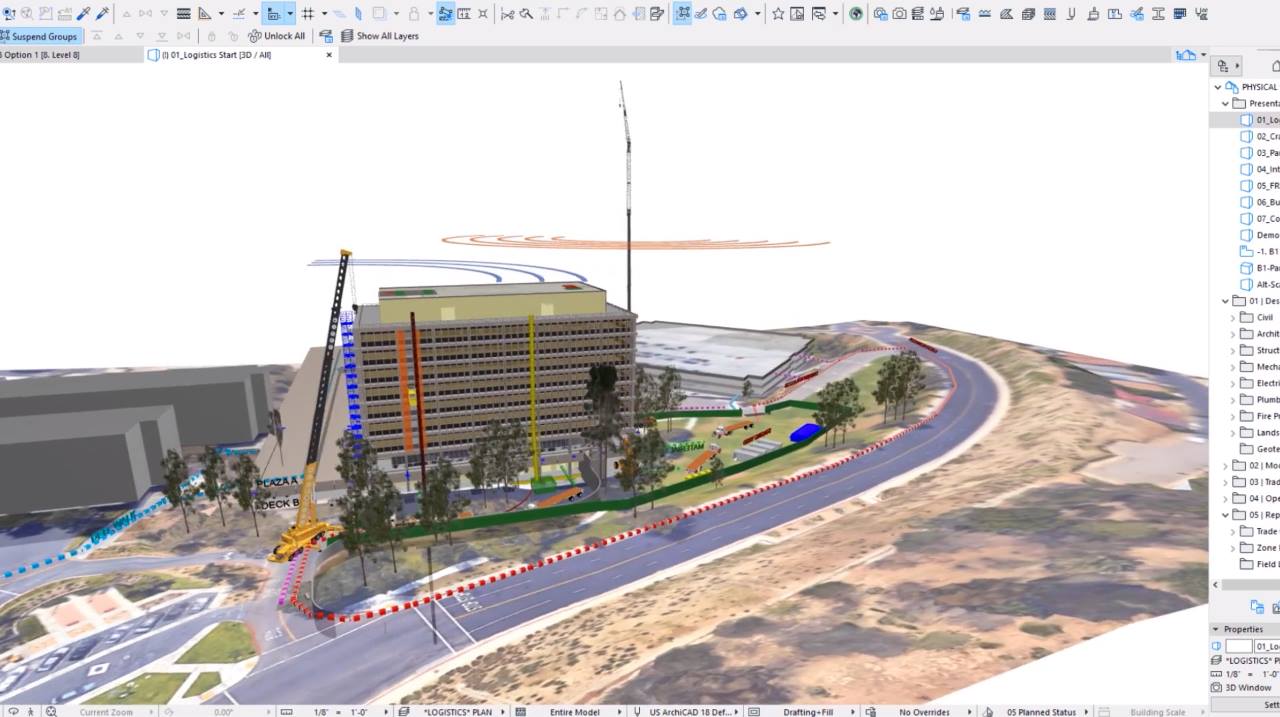Click the grid snap hash icon
The height and width of the screenshot is (717, 1280).
[308, 14]
